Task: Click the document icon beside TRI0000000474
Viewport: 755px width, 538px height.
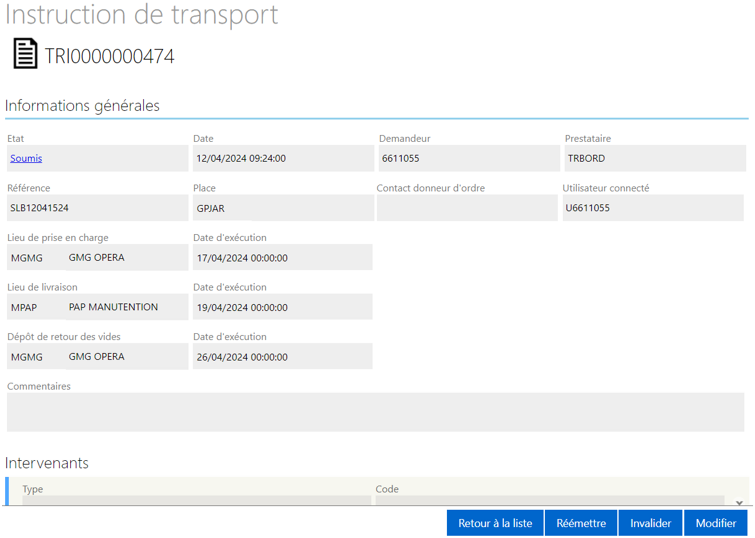Action: click(x=25, y=53)
